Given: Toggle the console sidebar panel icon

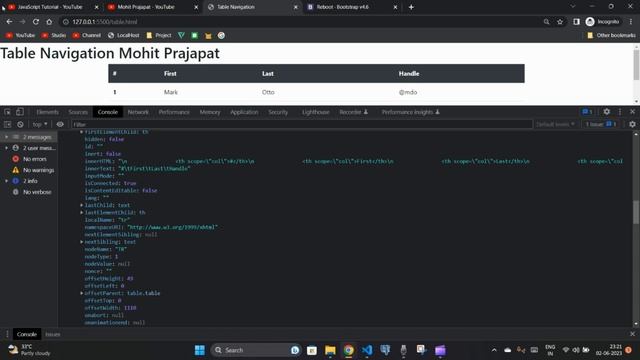Looking at the screenshot, I should (x=7, y=124).
